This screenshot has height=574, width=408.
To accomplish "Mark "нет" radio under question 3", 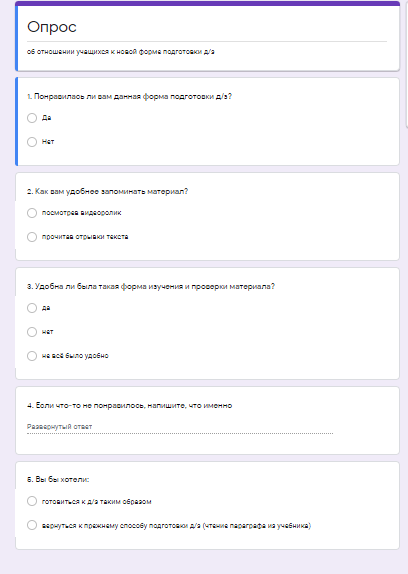I will (32, 332).
